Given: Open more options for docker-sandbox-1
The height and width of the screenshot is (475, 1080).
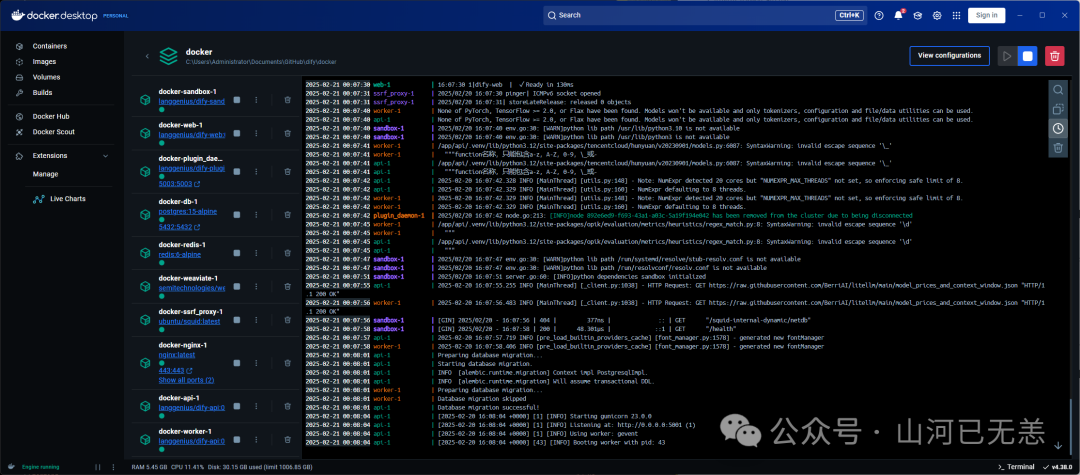Looking at the screenshot, I should pyautogui.click(x=256, y=100).
